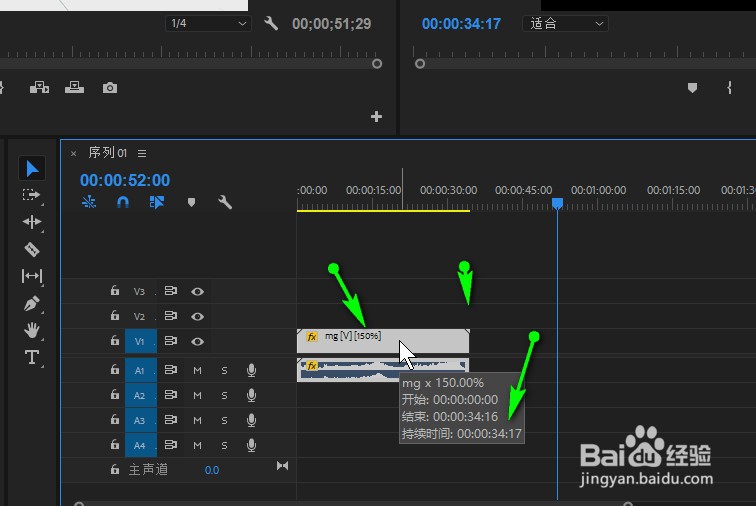
Task: Open 序列 01 panel menu
Action: pyautogui.click(x=142, y=153)
